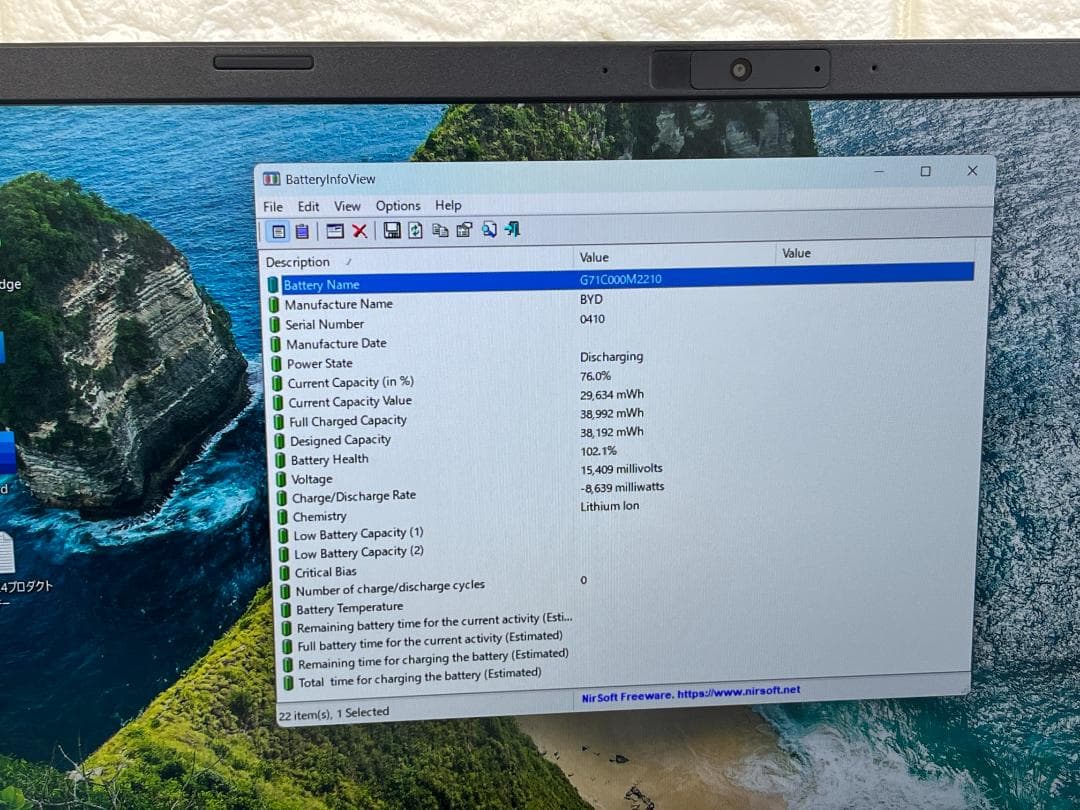Click the BatteryInfoView title bar app icon
Image resolution: width=1080 pixels, height=810 pixels.
coord(271,179)
